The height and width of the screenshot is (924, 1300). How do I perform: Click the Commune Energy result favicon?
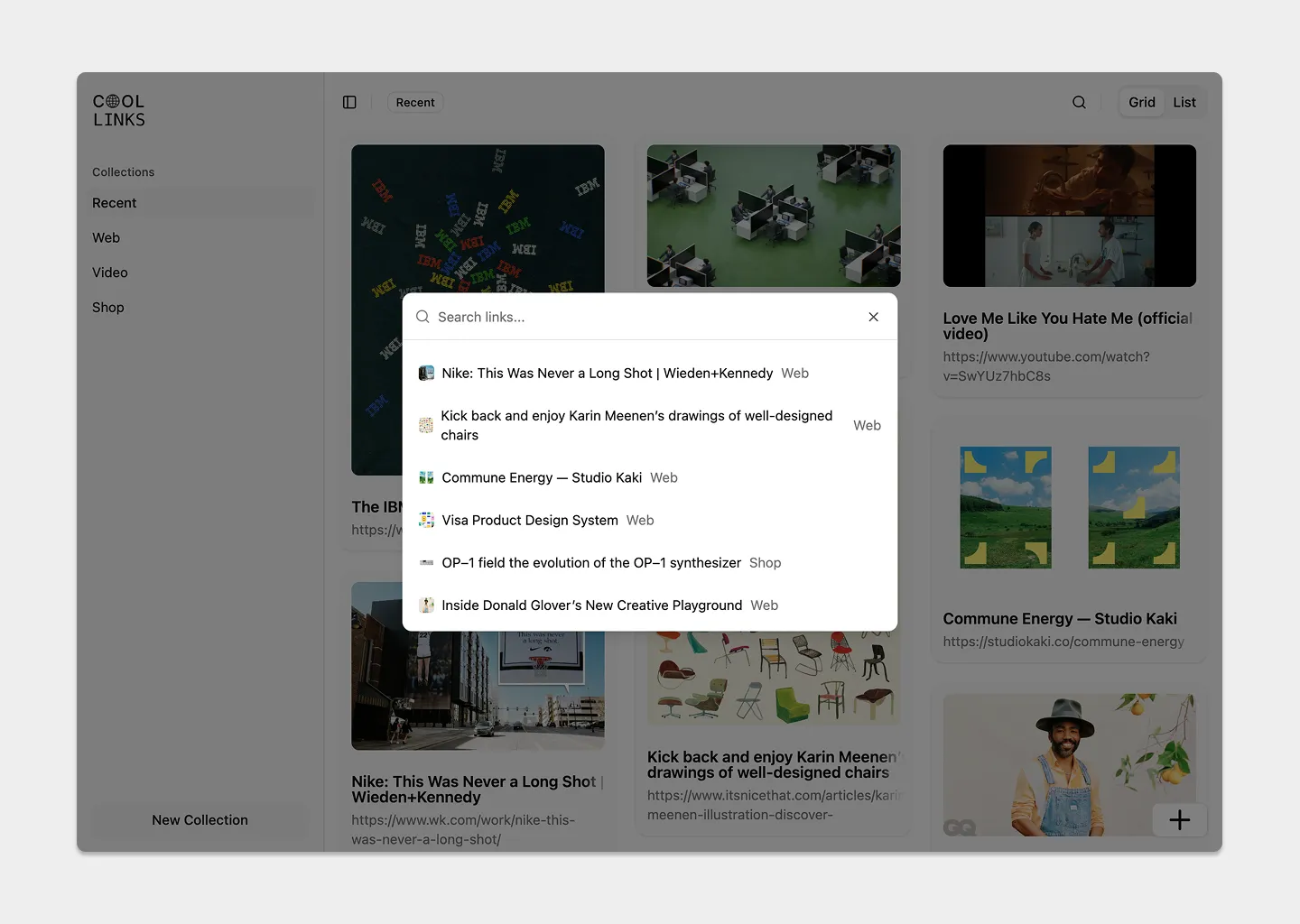426,477
